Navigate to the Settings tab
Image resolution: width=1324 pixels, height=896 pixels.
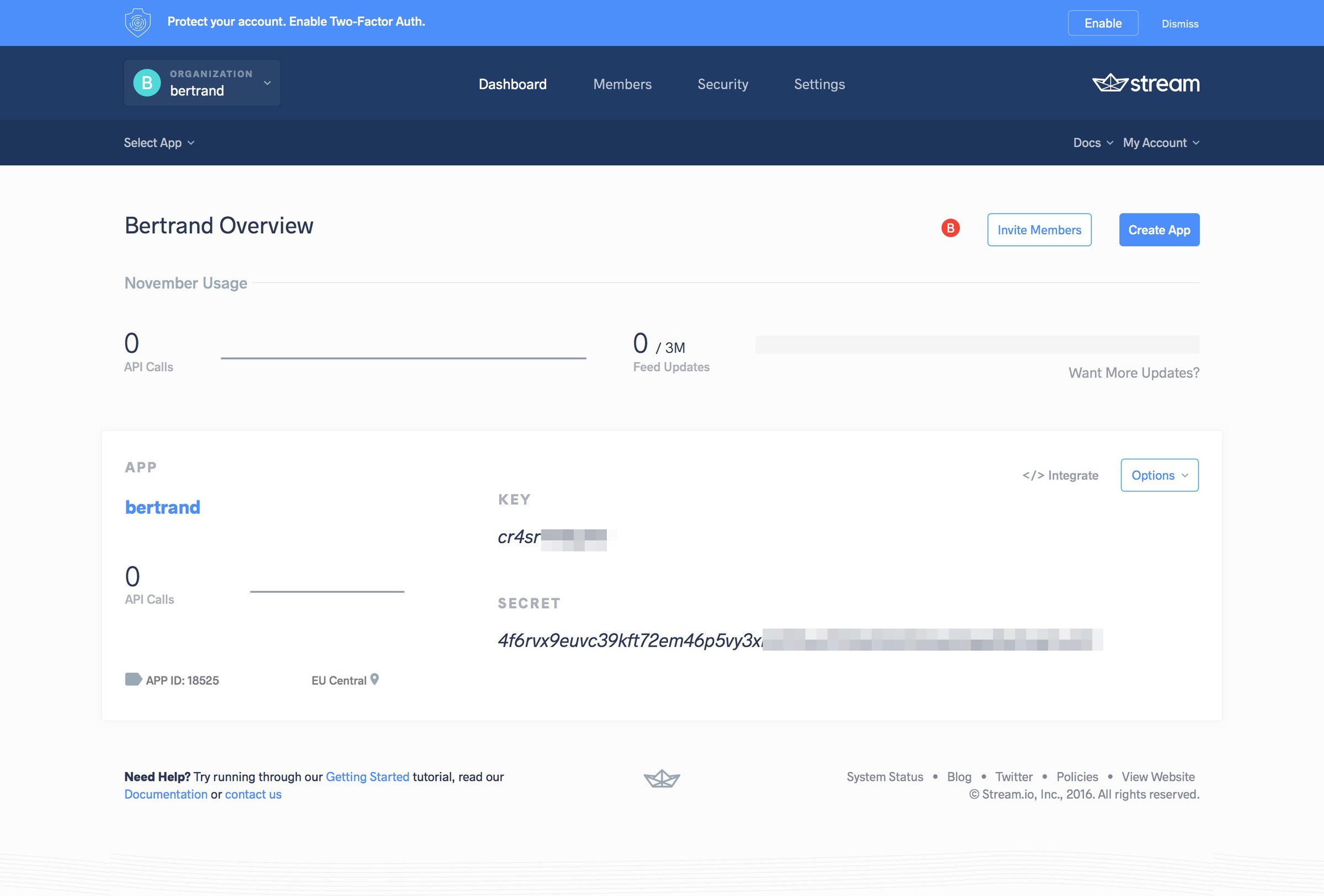819,84
